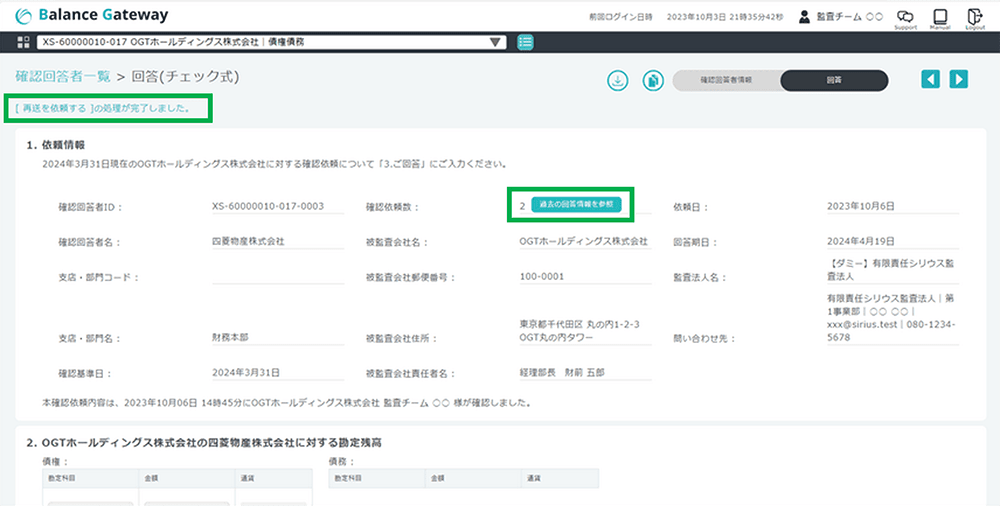Open the Manual icon
Image resolution: width=1000 pixels, height=506 pixels.
coord(939,17)
